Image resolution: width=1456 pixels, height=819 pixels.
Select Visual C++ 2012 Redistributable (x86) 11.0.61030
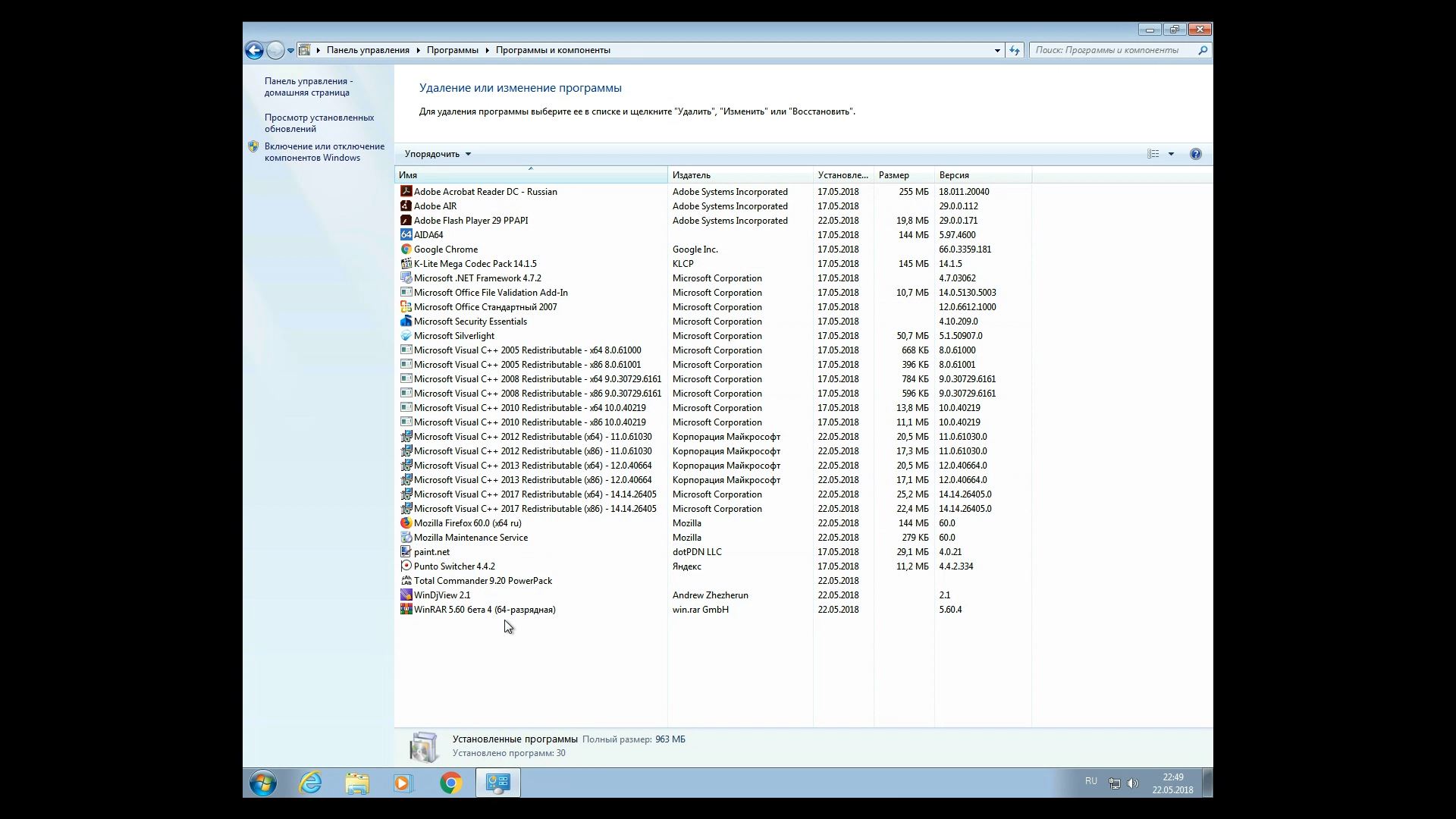point(713,451)
